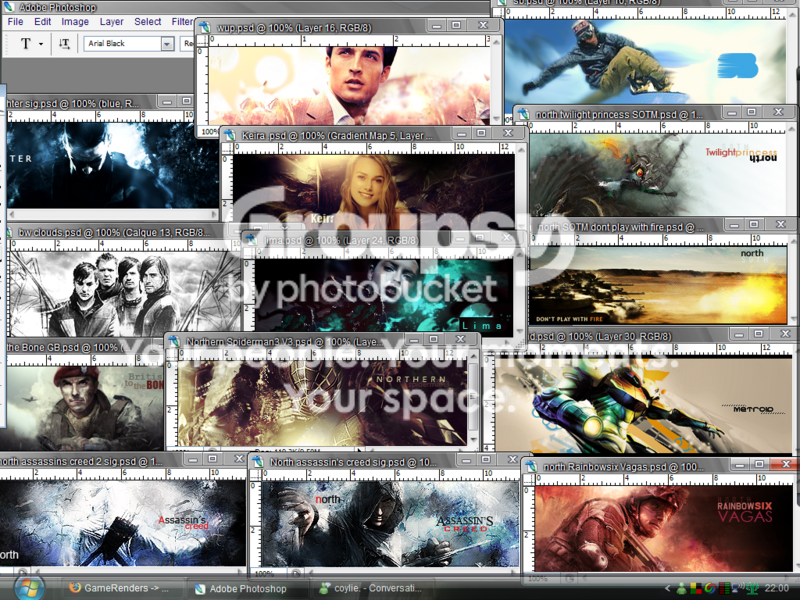Viewport: 800px width, 600px height.
Task: Open the Windows Start menu orb
Action: point(29,588)
